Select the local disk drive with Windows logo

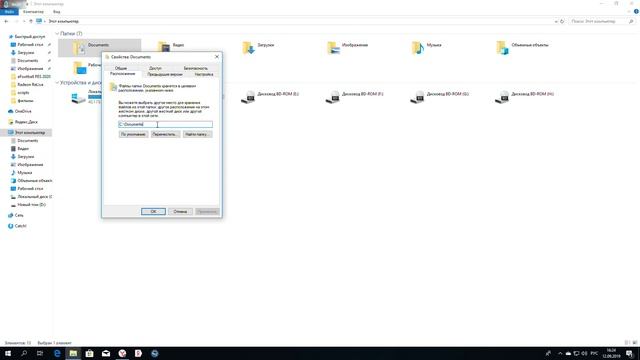[78, 98]
